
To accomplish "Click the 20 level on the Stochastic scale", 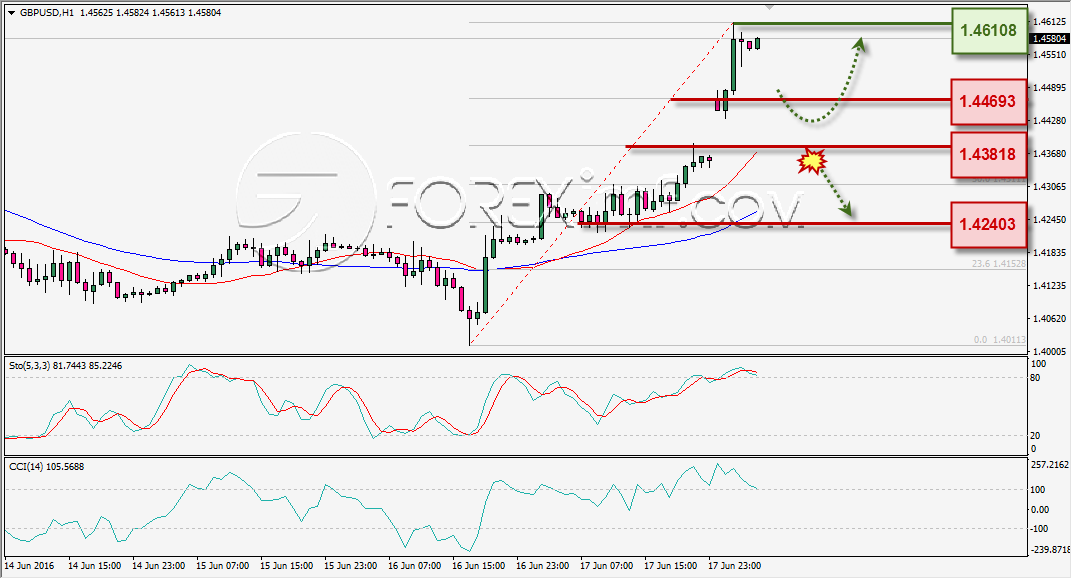I will coord(1035,435).
